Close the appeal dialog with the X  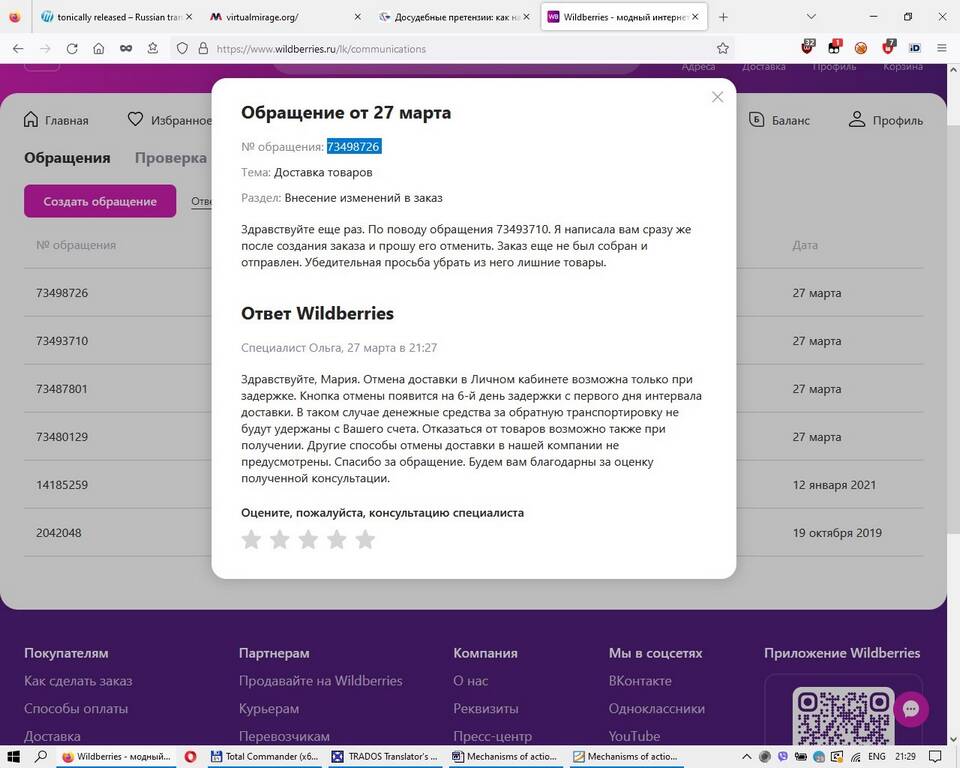click(717, 97)
